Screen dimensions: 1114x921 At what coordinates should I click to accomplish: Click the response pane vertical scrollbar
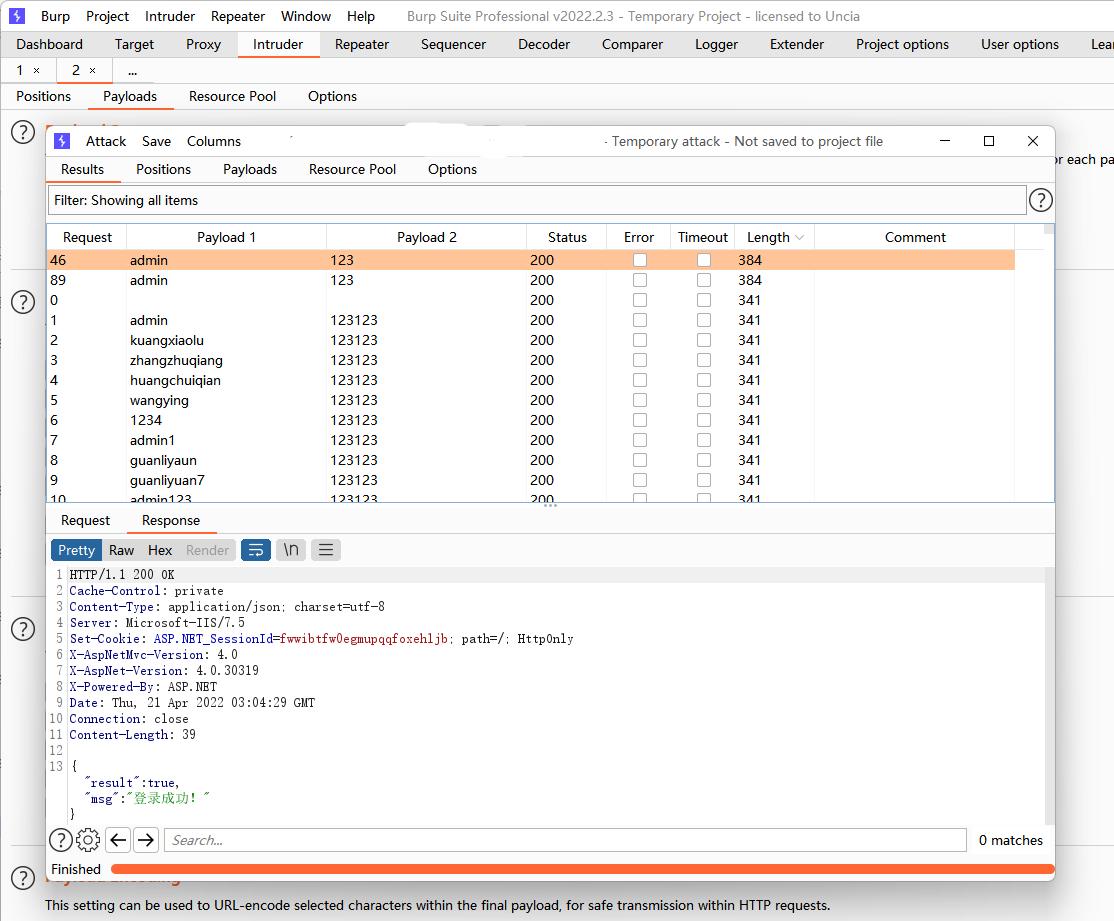point(1049,695)
